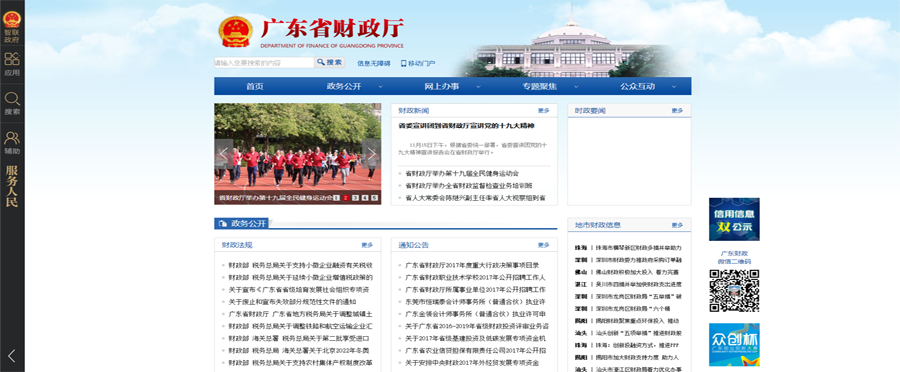The image size is (900, 372).
Task: Open news 省财政厅举办第十九届全民健身运动会
Action: click(462, 173)
